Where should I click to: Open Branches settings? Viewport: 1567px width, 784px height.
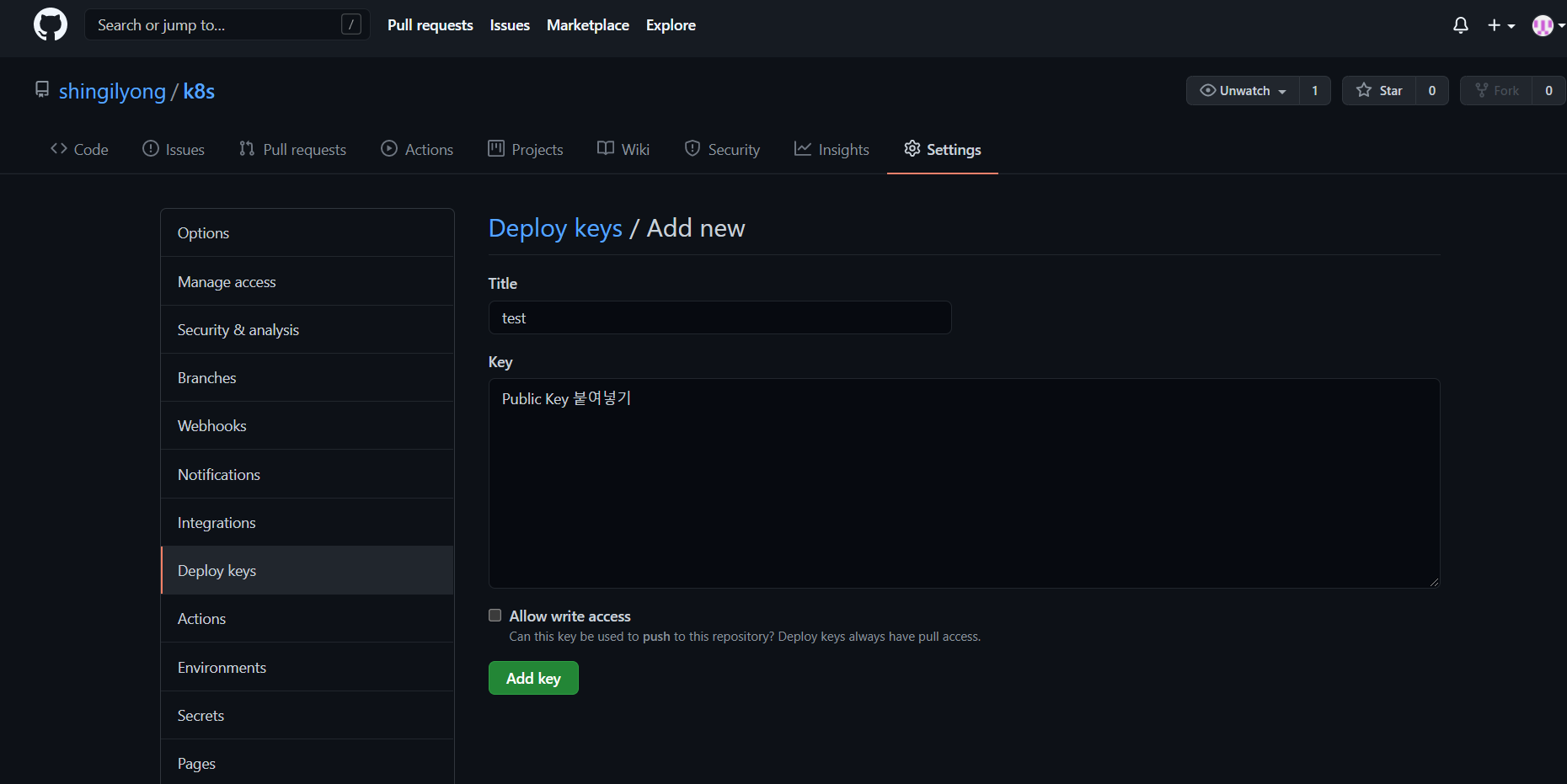(x=308, y=377)
